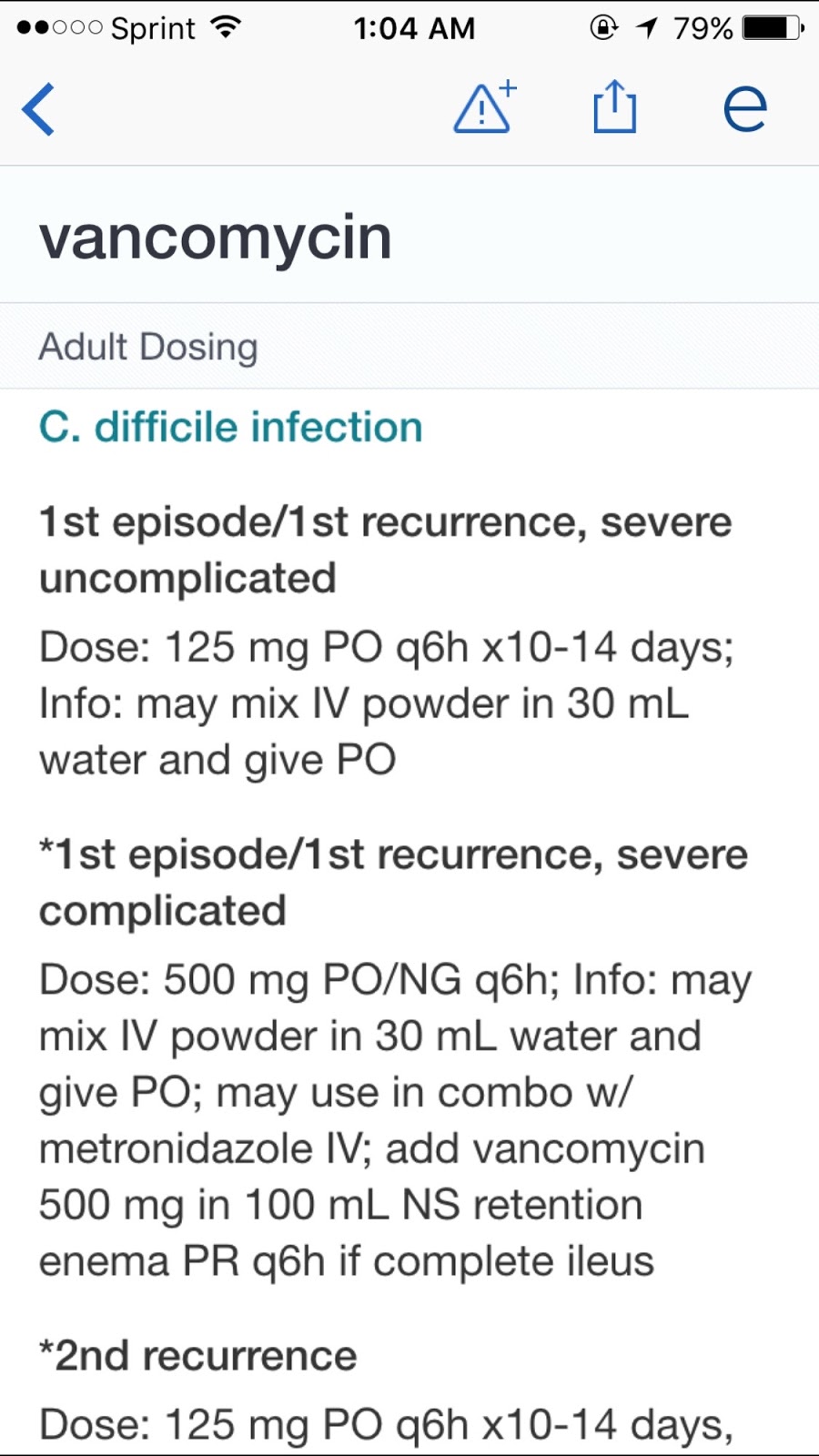
Task: Open the alert warning plus icon
Action: [x=485, y=106]
